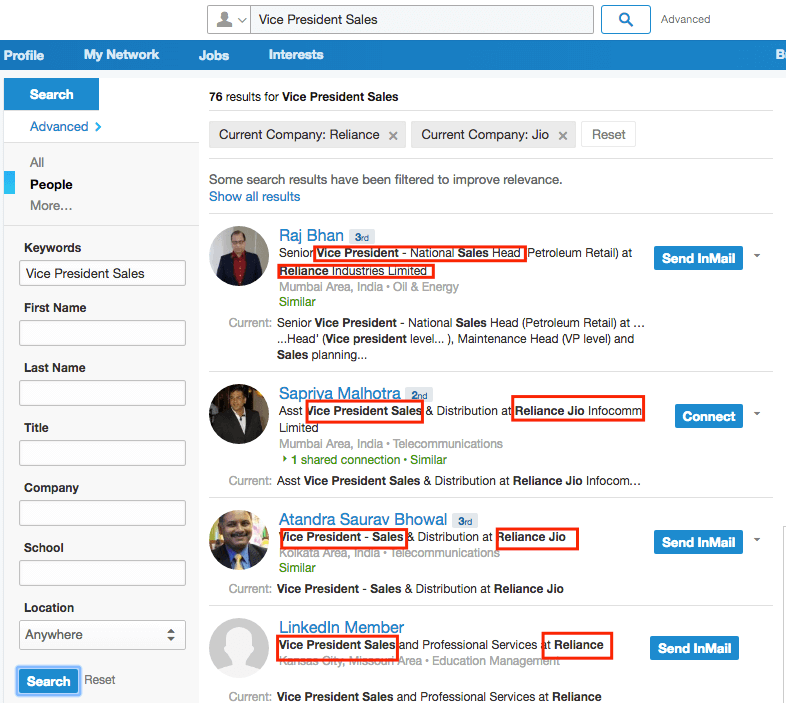Remove the Current Company: Jio filter

pyautogui.click(x=563, y=135)
